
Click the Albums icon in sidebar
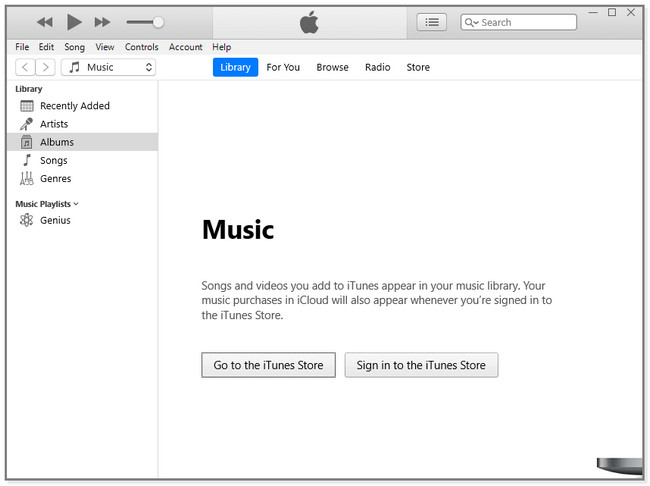(27, 142)
